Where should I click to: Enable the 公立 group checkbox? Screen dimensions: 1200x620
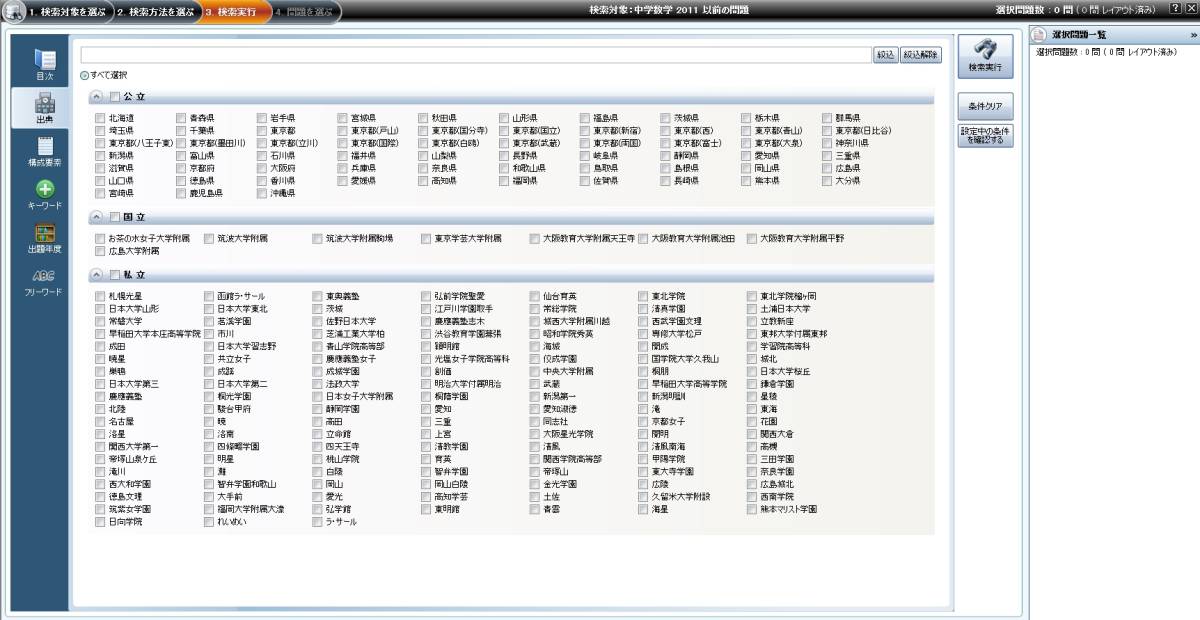pos(114,97)
